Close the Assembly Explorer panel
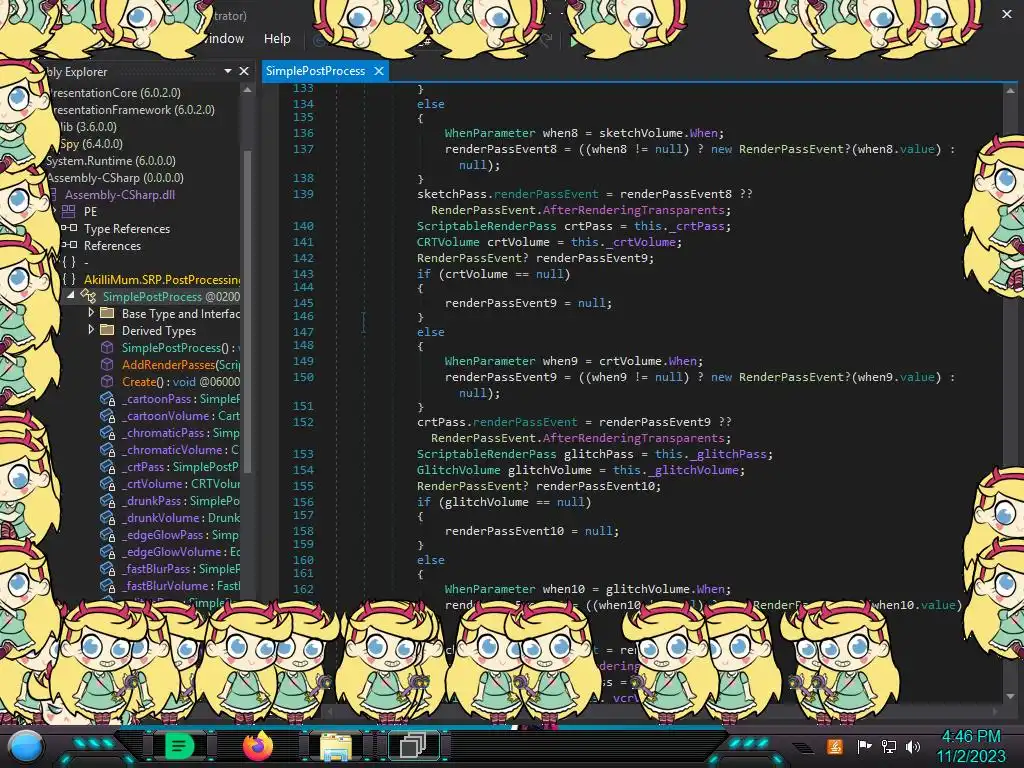Screen dimensions: 1024x768 244,71
